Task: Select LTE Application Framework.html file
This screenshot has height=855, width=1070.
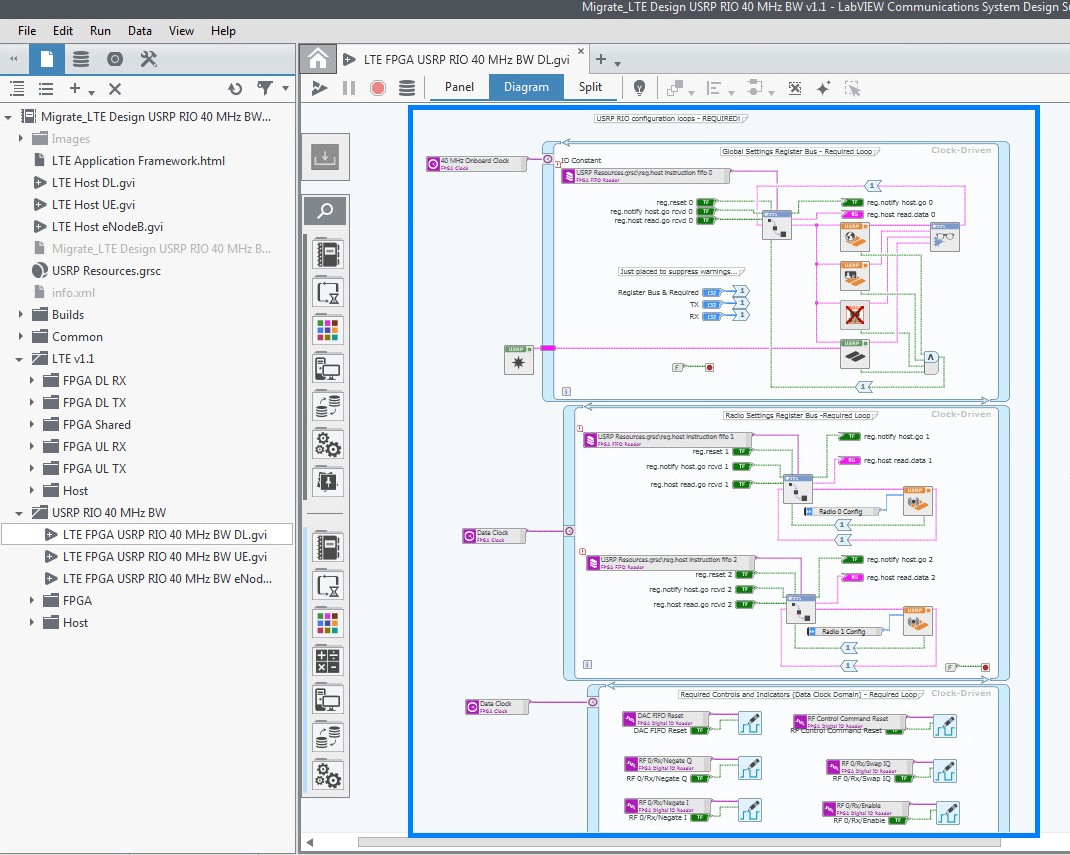Action: (138, 161)
